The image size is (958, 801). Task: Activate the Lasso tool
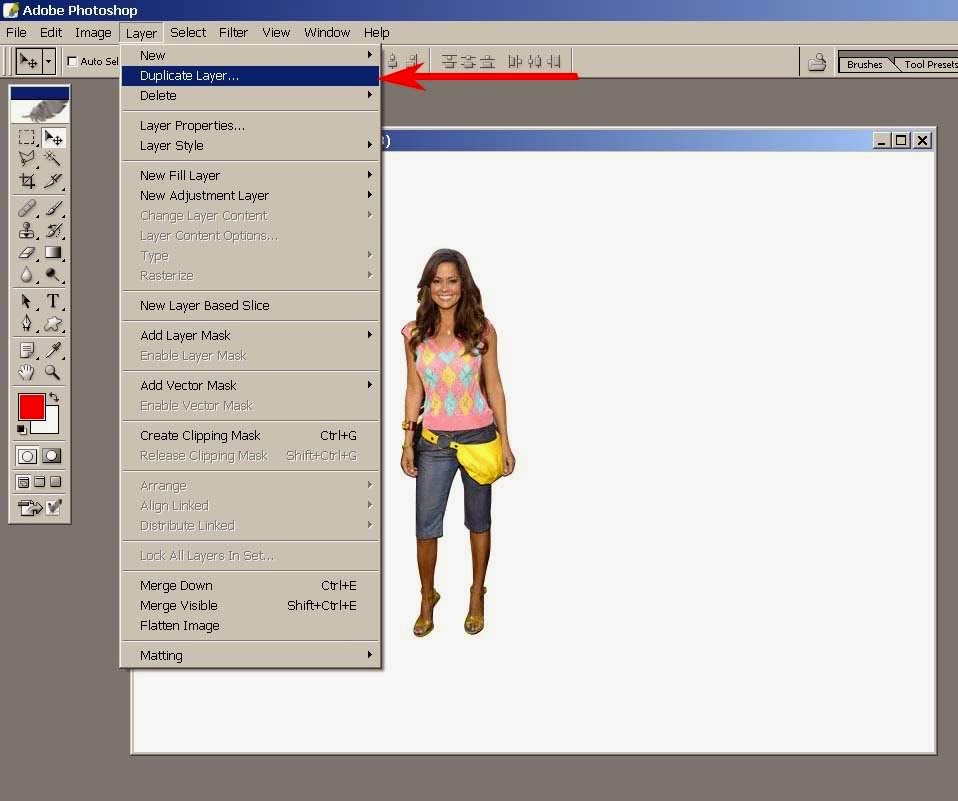[27, 158]
